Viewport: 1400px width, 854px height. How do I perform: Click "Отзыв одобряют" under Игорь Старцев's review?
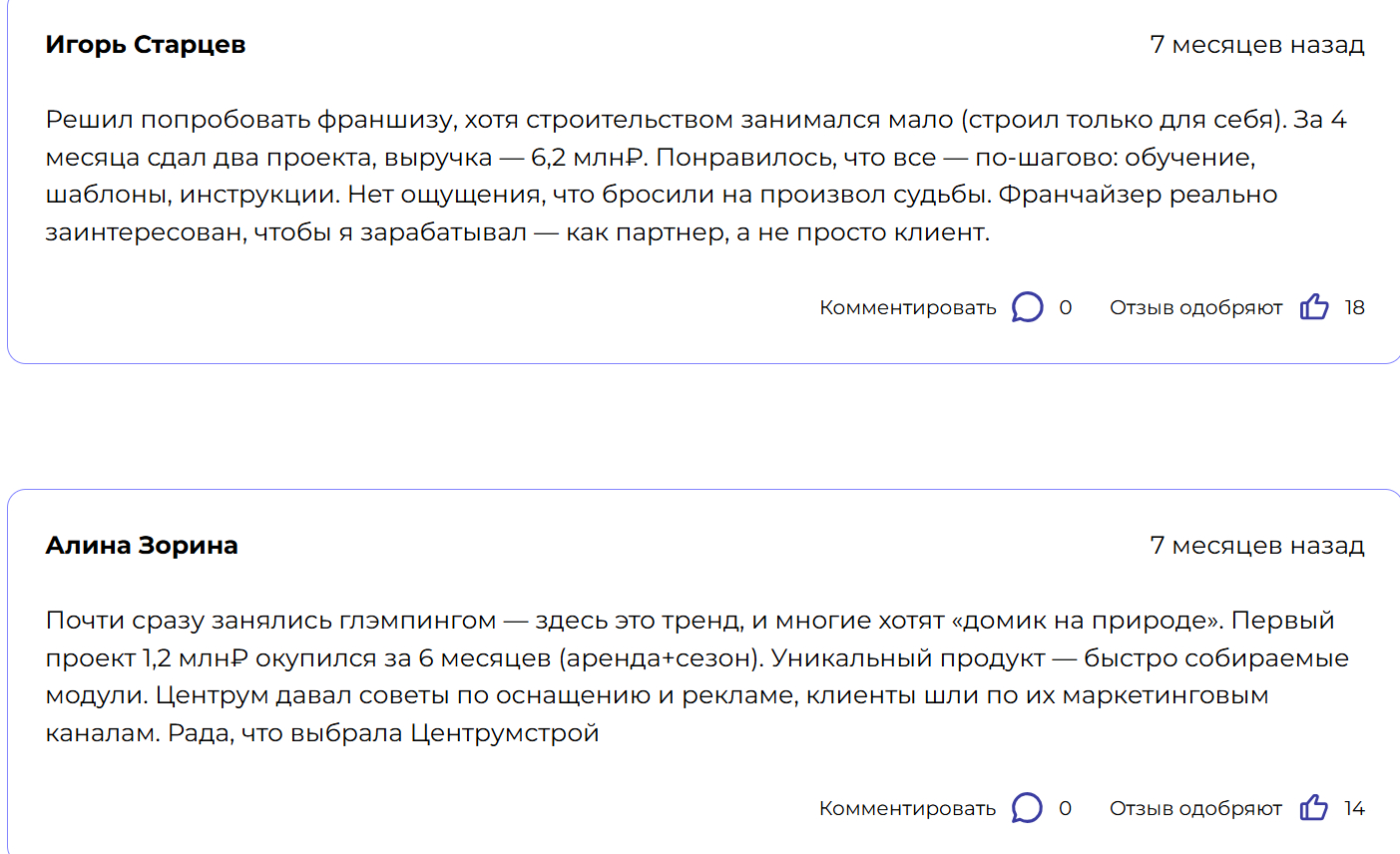tap(1195, 308)
